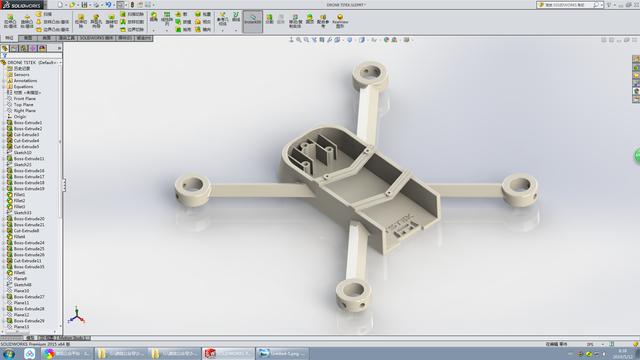
Task: Select the Linear Pattern tool
Action: click(x=167, y=18)
